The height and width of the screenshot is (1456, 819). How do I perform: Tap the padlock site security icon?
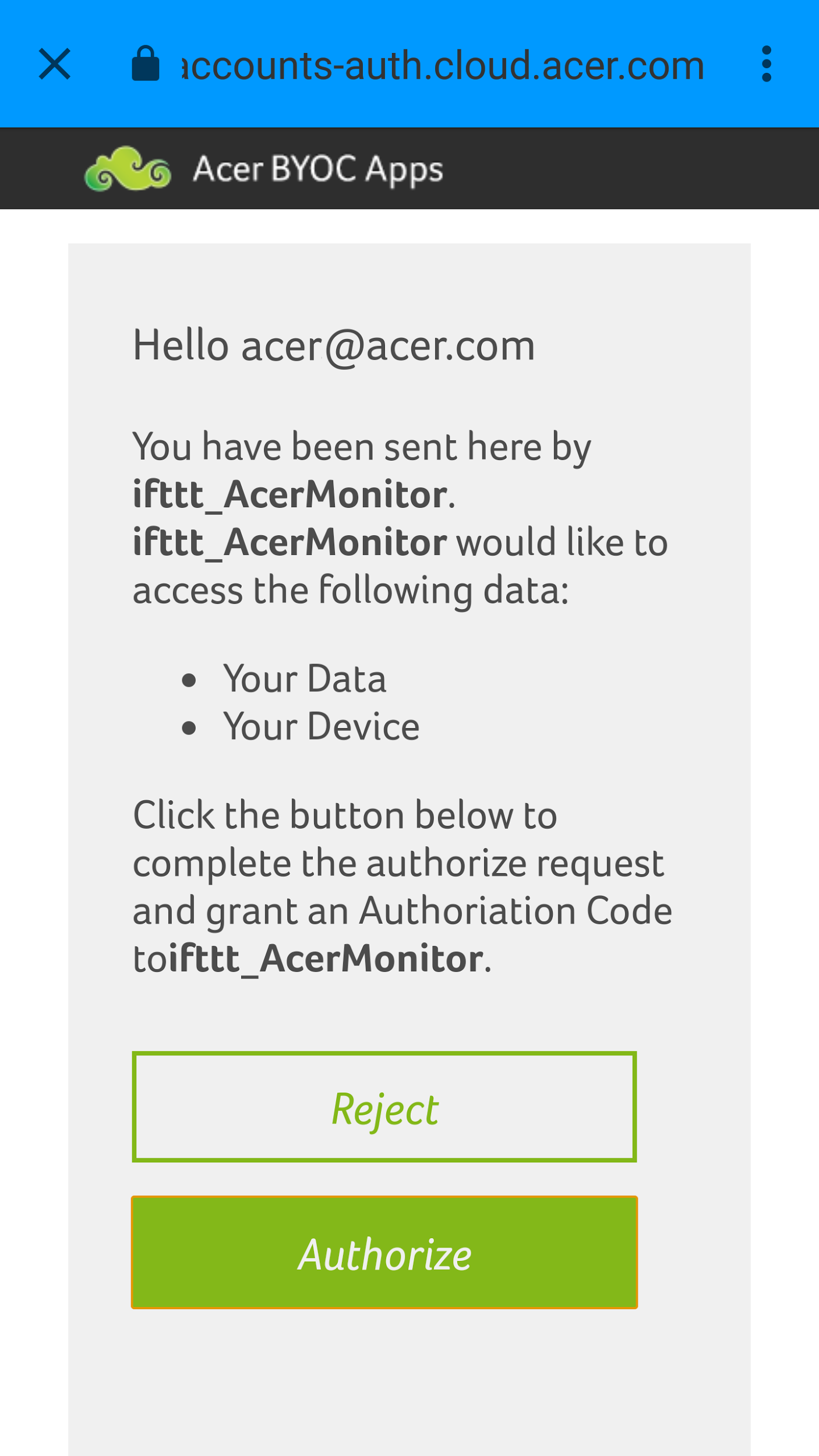coord(146,63)
